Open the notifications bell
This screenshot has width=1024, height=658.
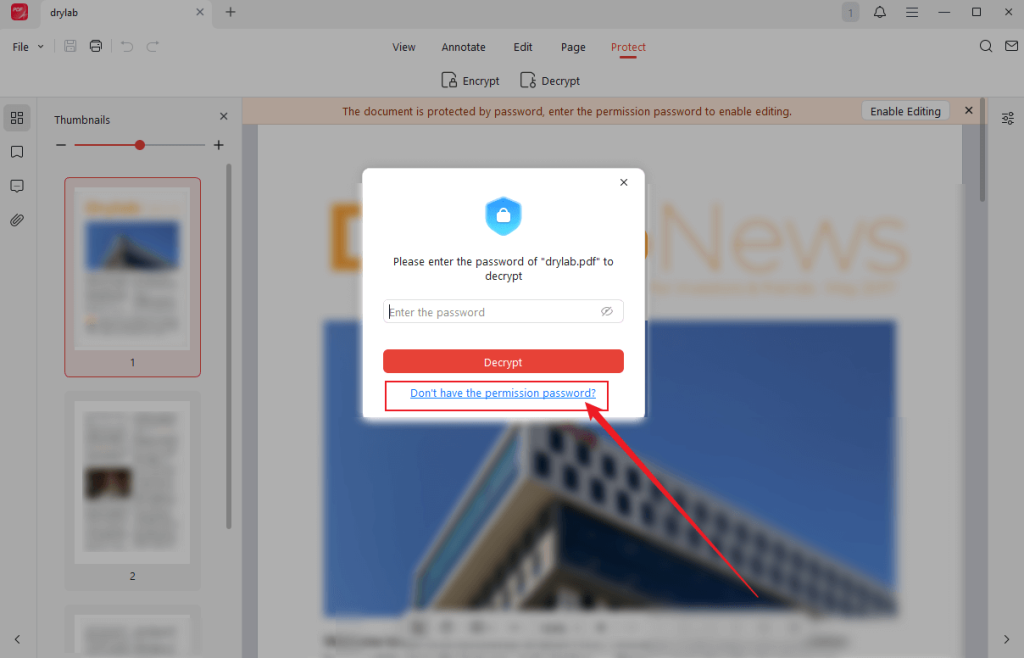(x=879, y=12)
